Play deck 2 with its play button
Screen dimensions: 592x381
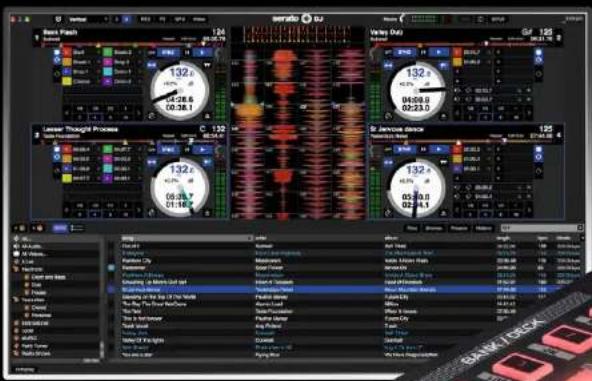coord(438,52)
